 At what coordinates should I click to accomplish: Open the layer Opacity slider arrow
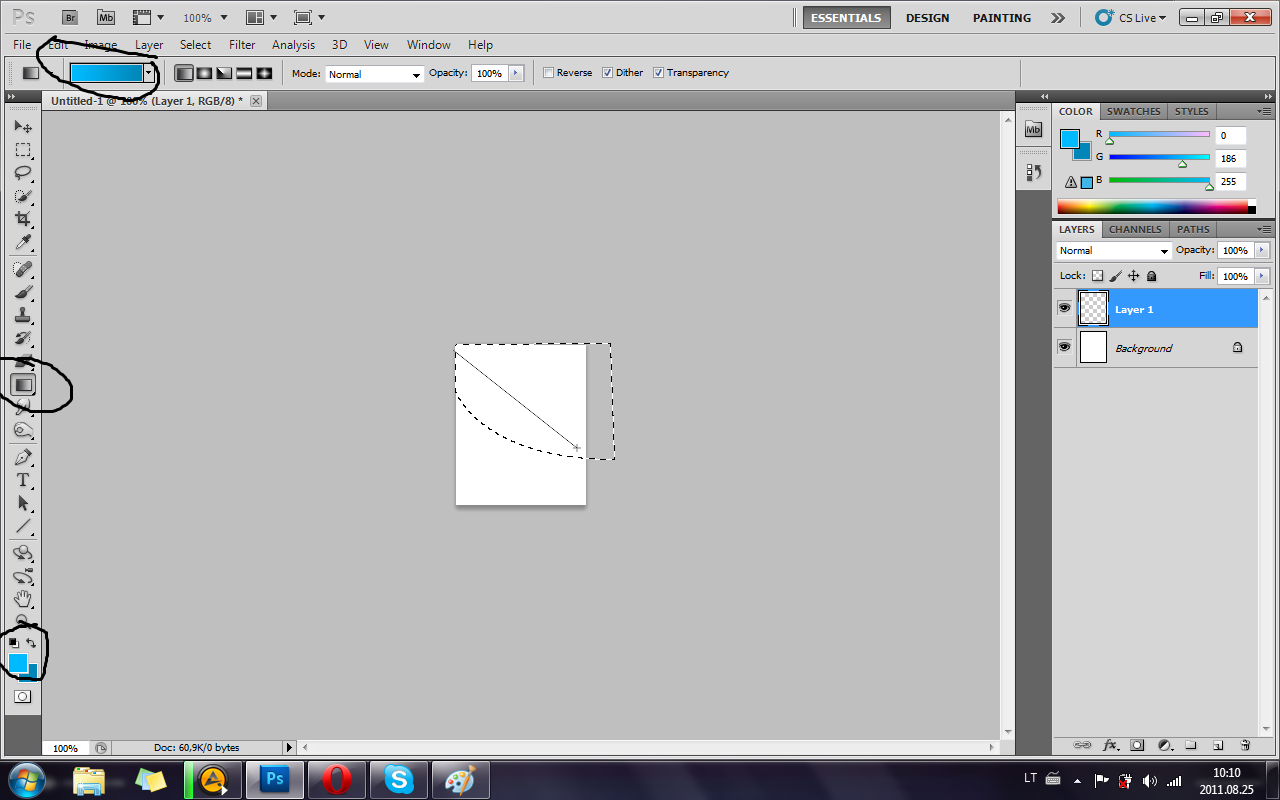1262,250
